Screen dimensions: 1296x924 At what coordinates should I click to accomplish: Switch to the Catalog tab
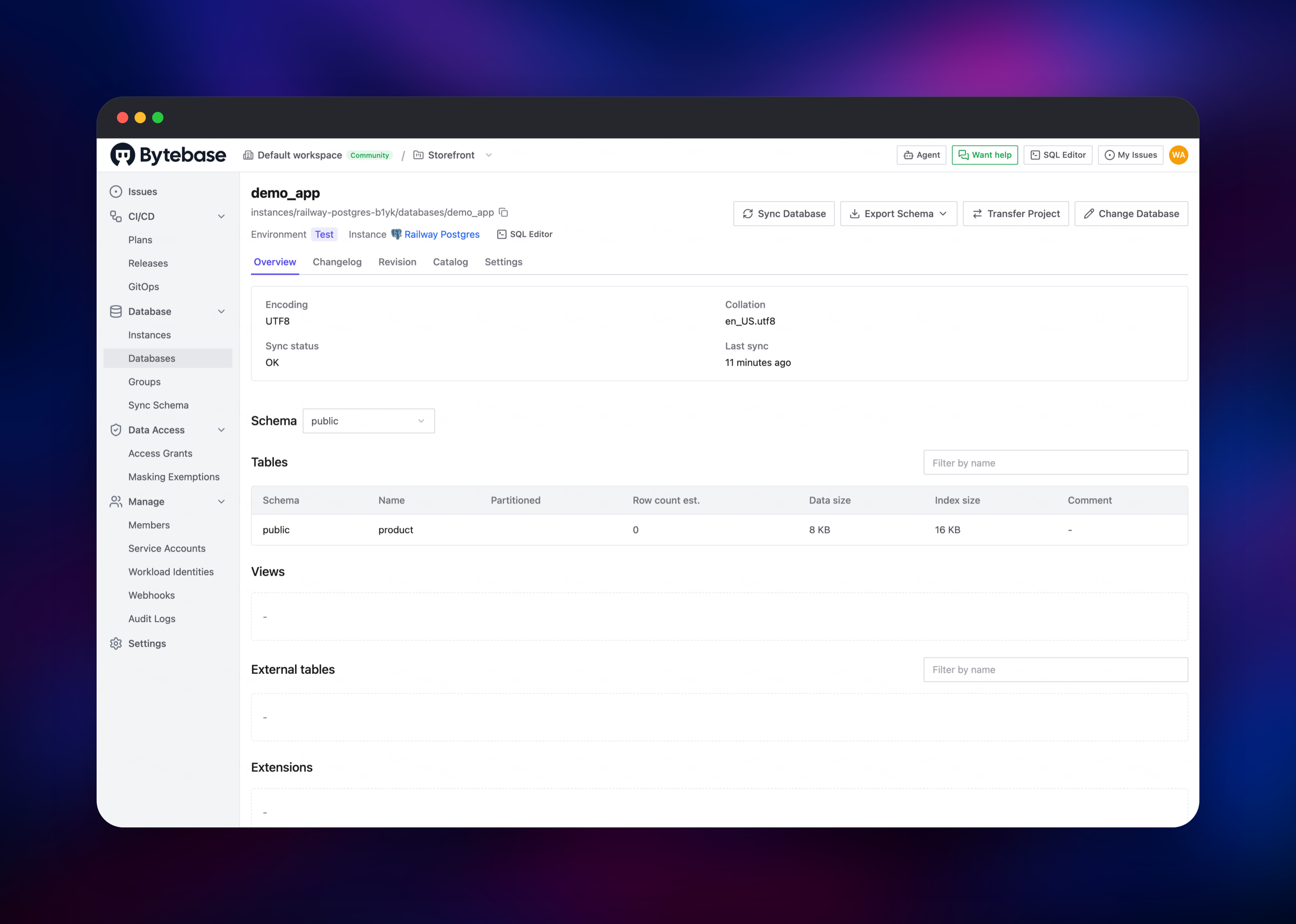pos(451,262)
